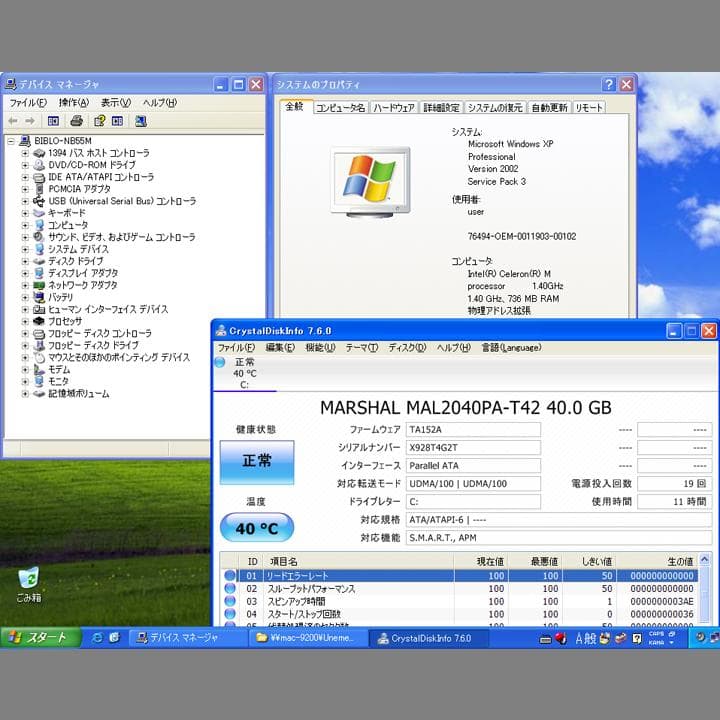Click the 生の値 column header
Viewport: 720px width, 720px height.
pyautogui.click(x=657, y=561)
